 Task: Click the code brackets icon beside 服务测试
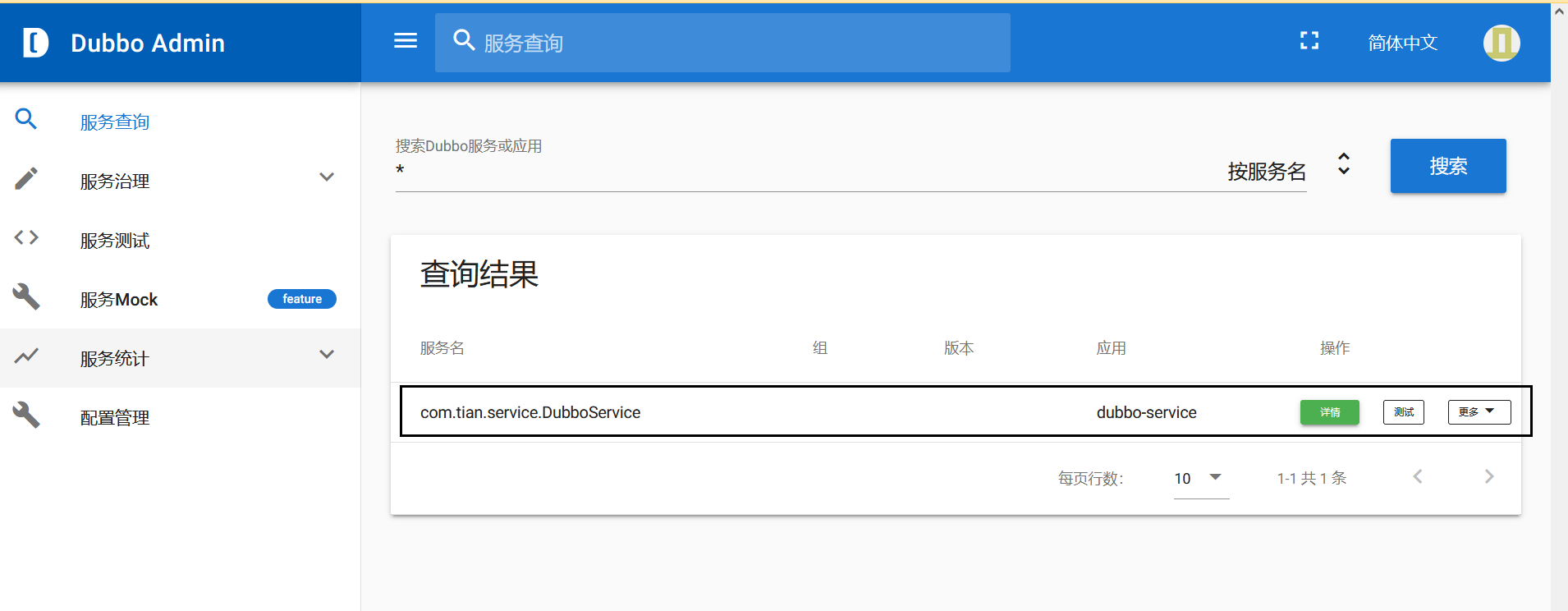click(x=26, y=237)
